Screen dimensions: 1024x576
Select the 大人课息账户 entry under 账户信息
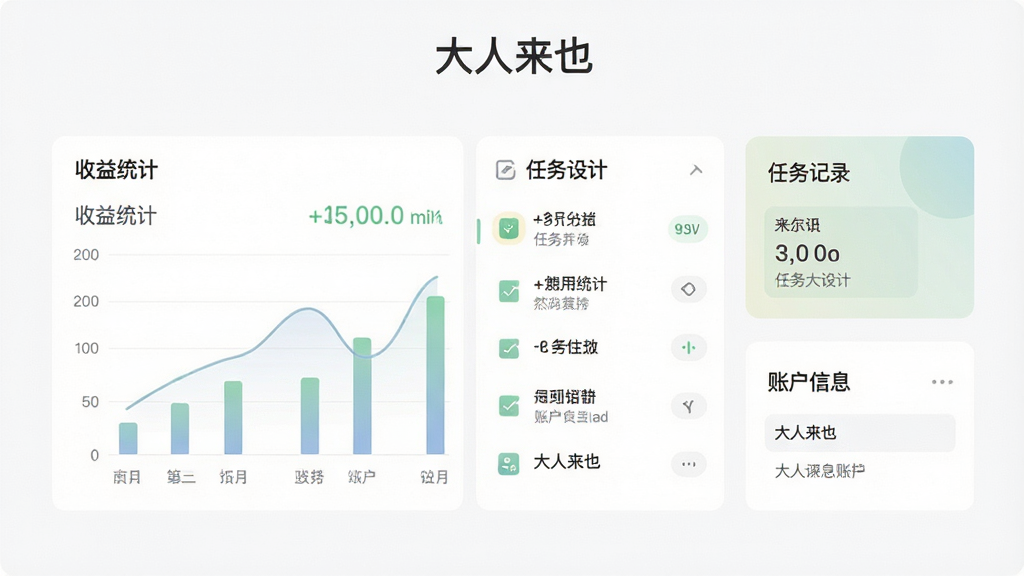pos(820,471)
